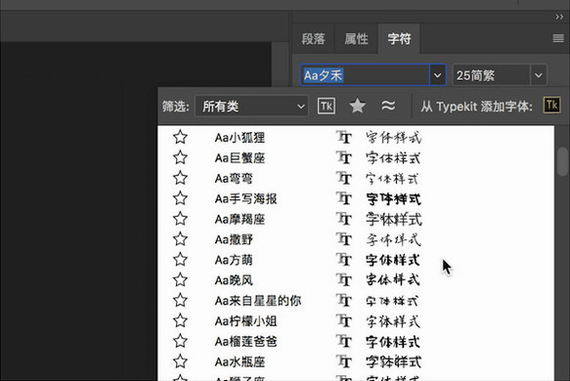Screen dimensions: 570x381
Task: Click TrueType icon beside Aa晚风
Action: tap(344, 280)
